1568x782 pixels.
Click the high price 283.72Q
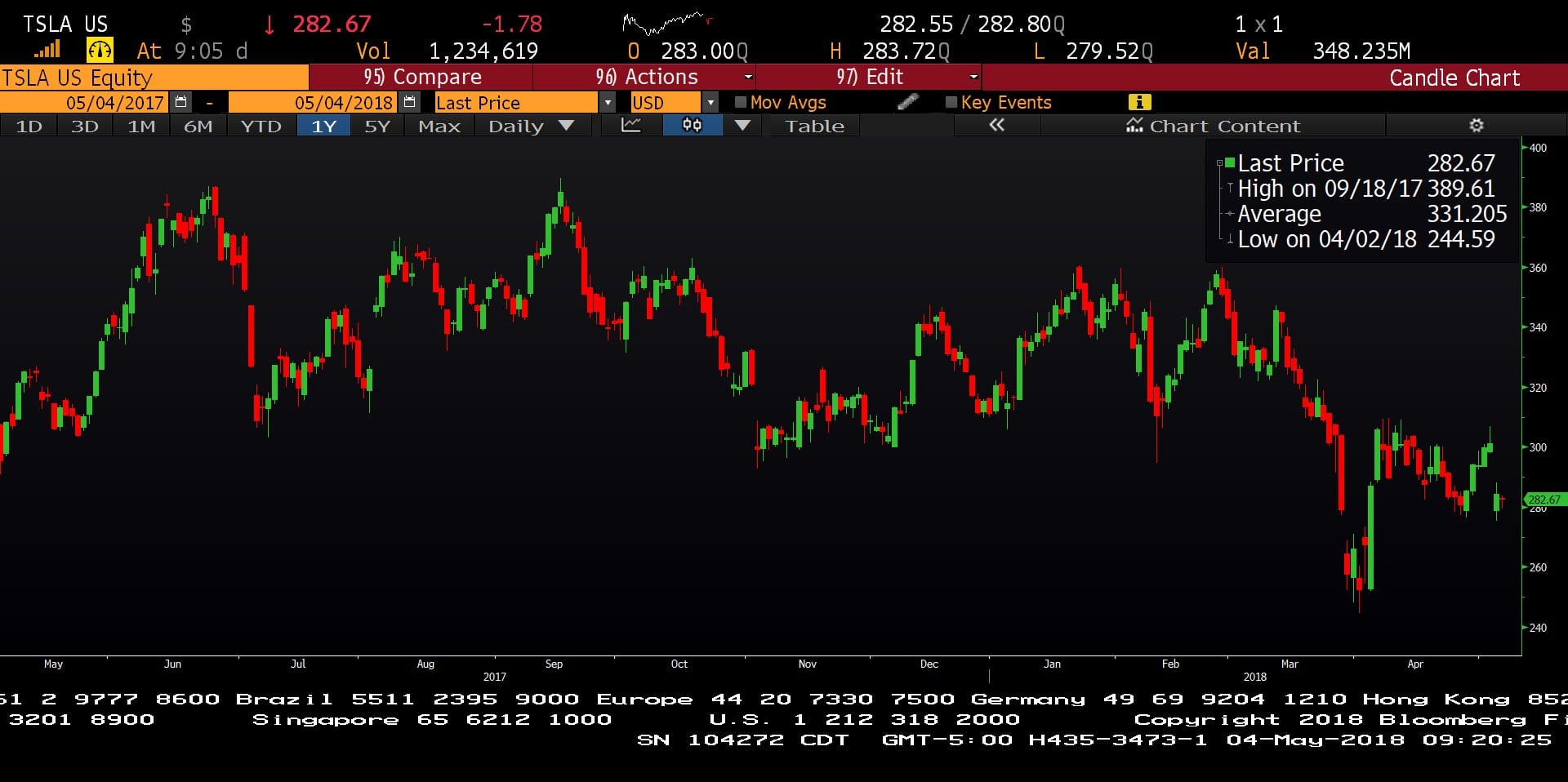(906, 51)
